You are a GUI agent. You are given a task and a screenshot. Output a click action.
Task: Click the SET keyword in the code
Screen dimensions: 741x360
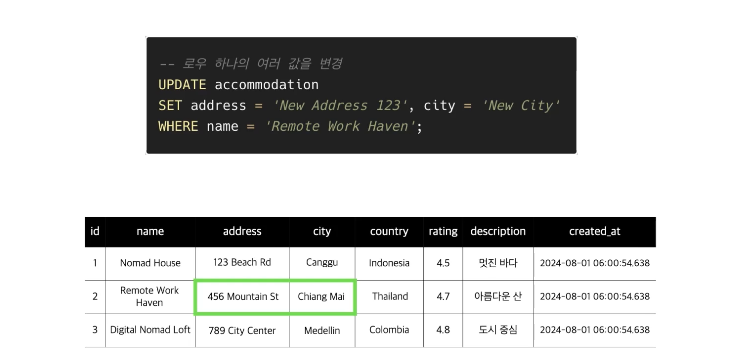tap(170, 106)
